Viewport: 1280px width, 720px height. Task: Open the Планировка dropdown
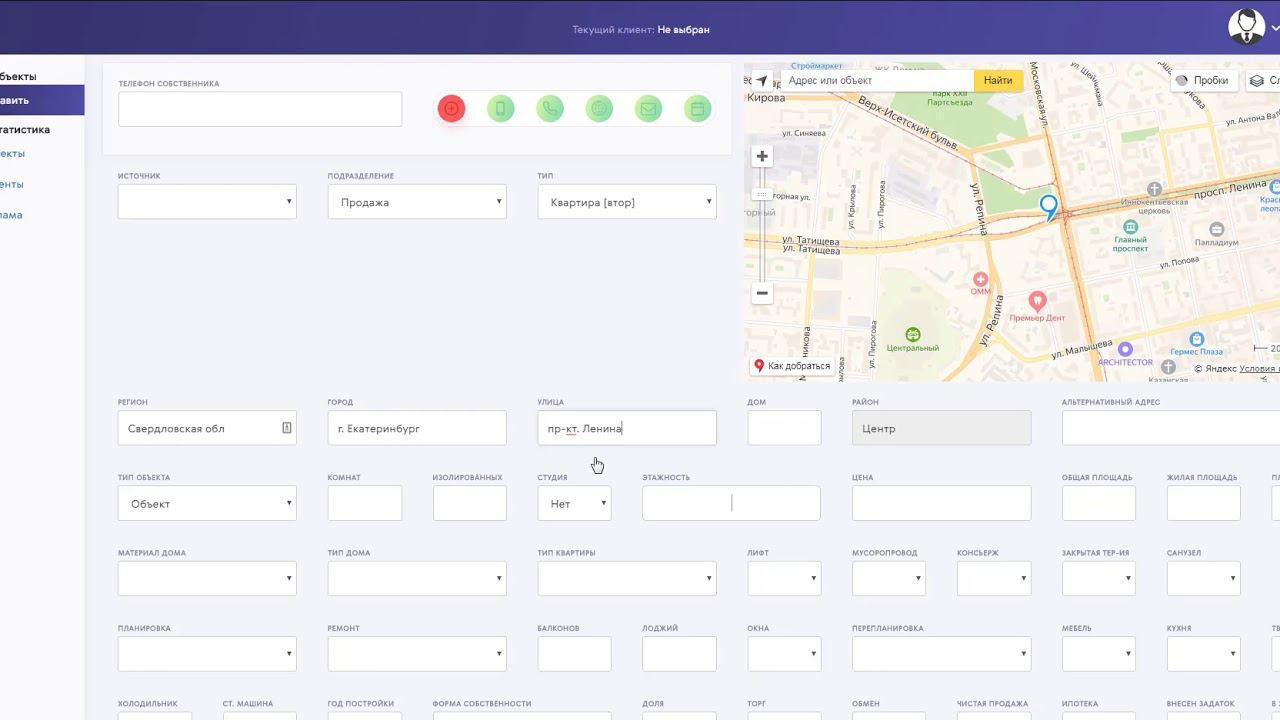point(207,654)
